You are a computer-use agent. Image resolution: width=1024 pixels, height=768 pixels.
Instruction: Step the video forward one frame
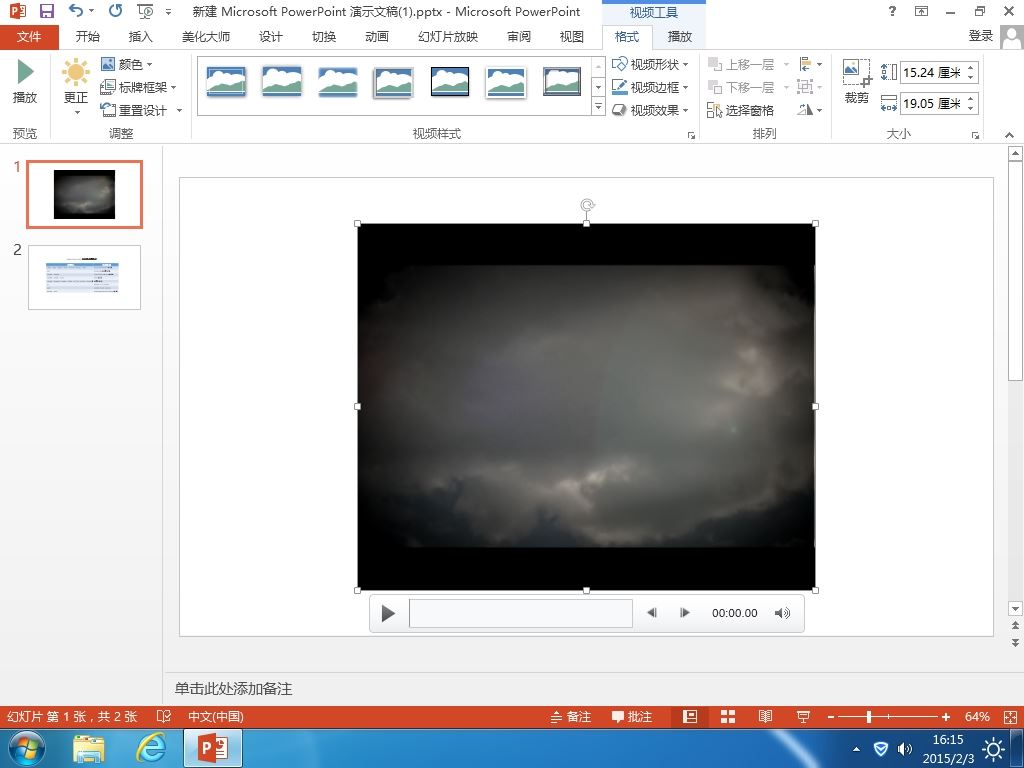[x=684, y=613]
